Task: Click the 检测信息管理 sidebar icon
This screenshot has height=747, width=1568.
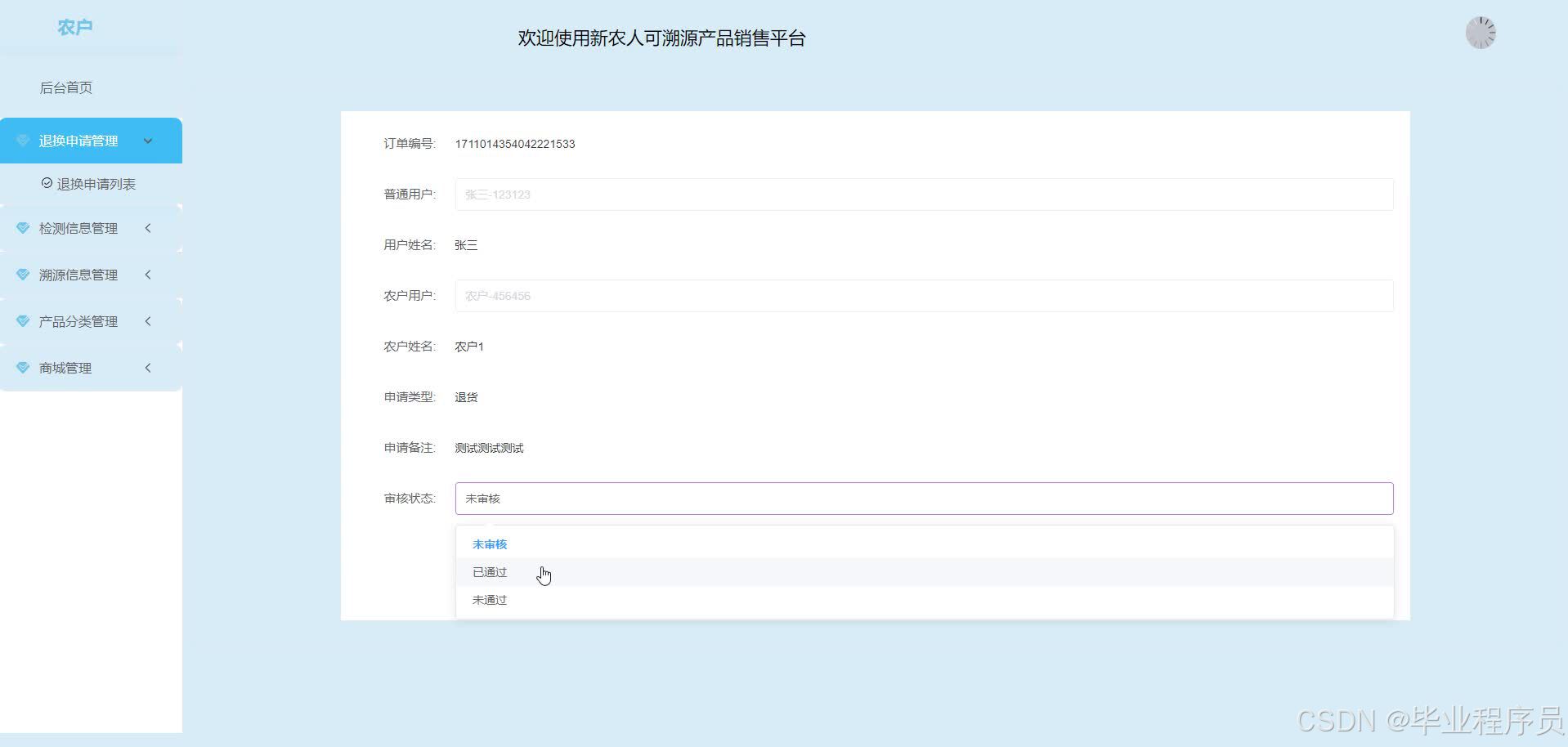Action: (x=23, y=228)
